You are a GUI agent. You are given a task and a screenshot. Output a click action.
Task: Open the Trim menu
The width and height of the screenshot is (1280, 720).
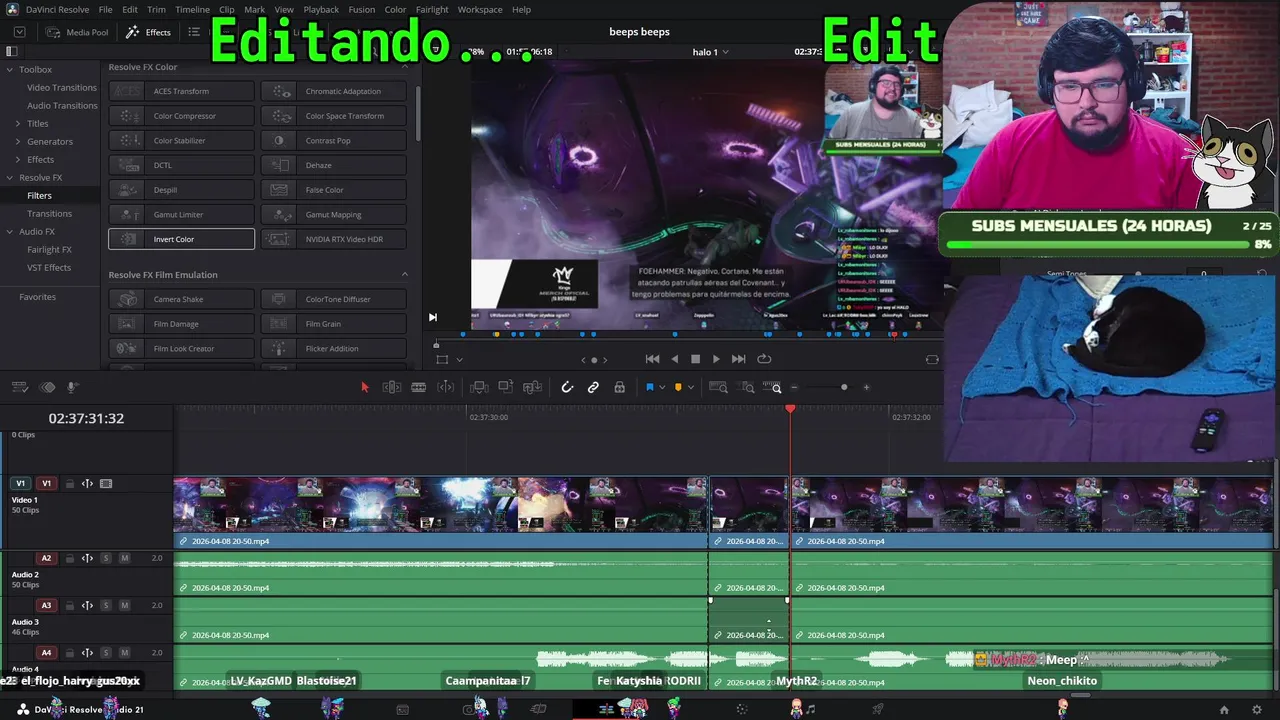(x=156, y=9)
